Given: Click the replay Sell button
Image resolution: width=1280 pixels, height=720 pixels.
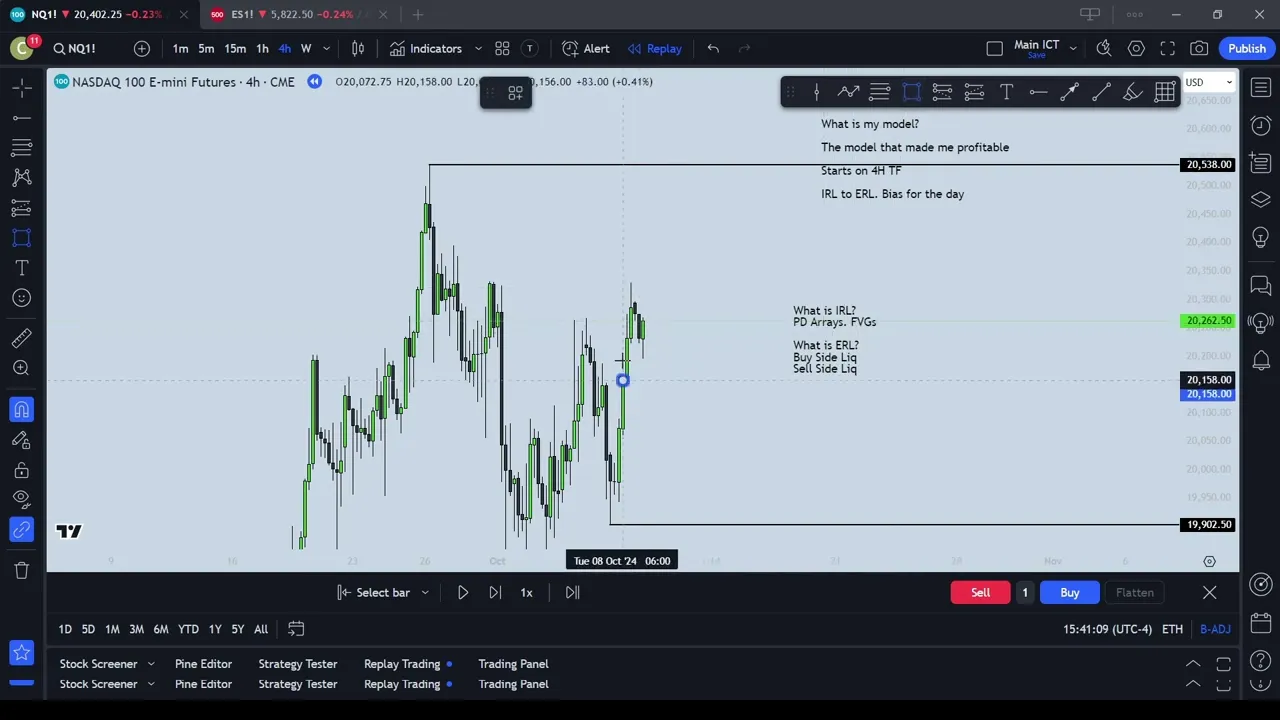Looking at the screenshot, I should 980,592.
